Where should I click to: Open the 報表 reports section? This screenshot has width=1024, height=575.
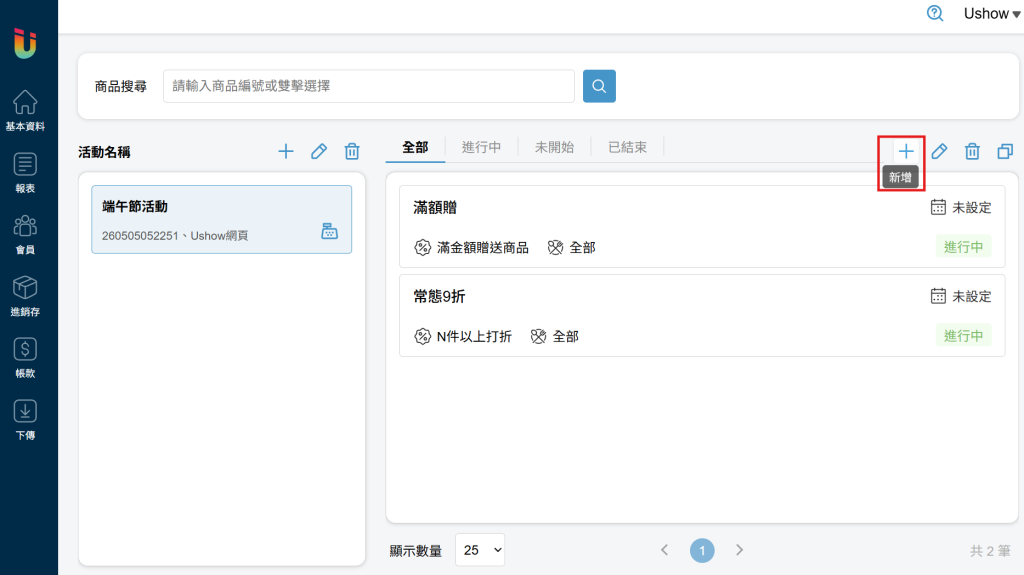pos(25,172)
